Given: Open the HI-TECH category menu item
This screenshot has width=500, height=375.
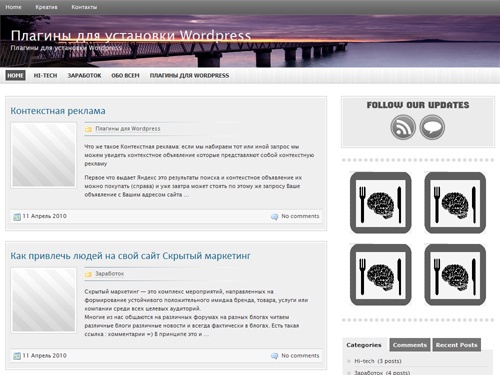Looking at the screenshot, I should coord(45,76).
